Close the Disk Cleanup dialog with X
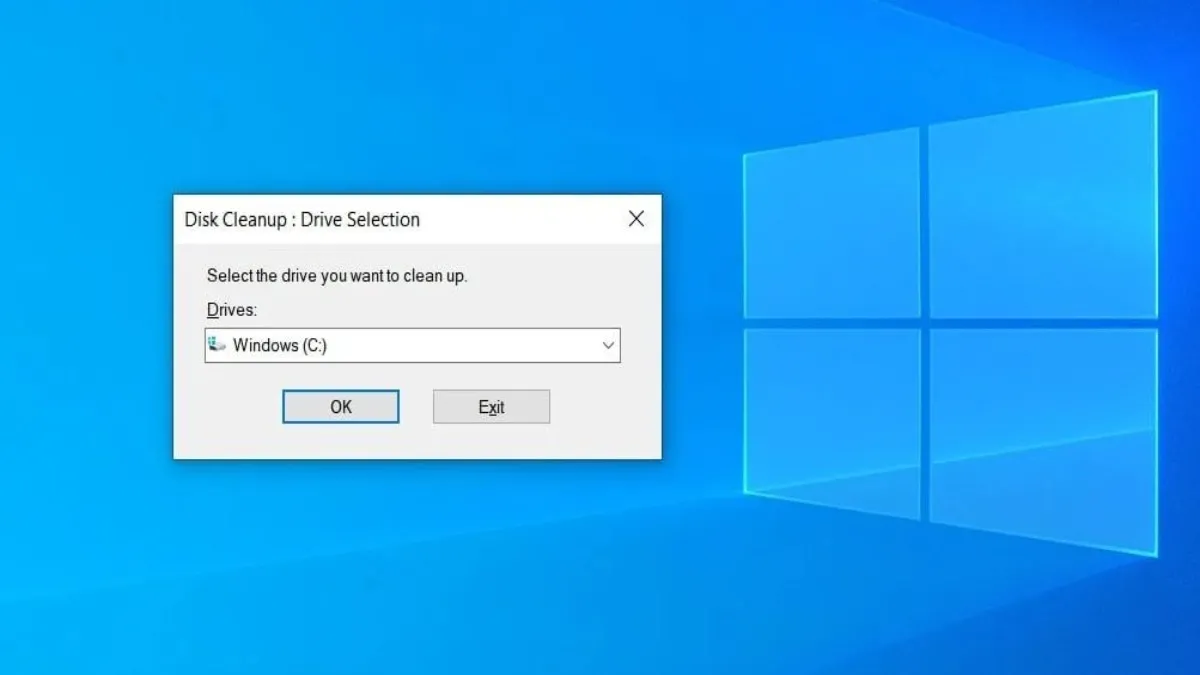Viewport: 1200px width, 675px height. point(636,219)
